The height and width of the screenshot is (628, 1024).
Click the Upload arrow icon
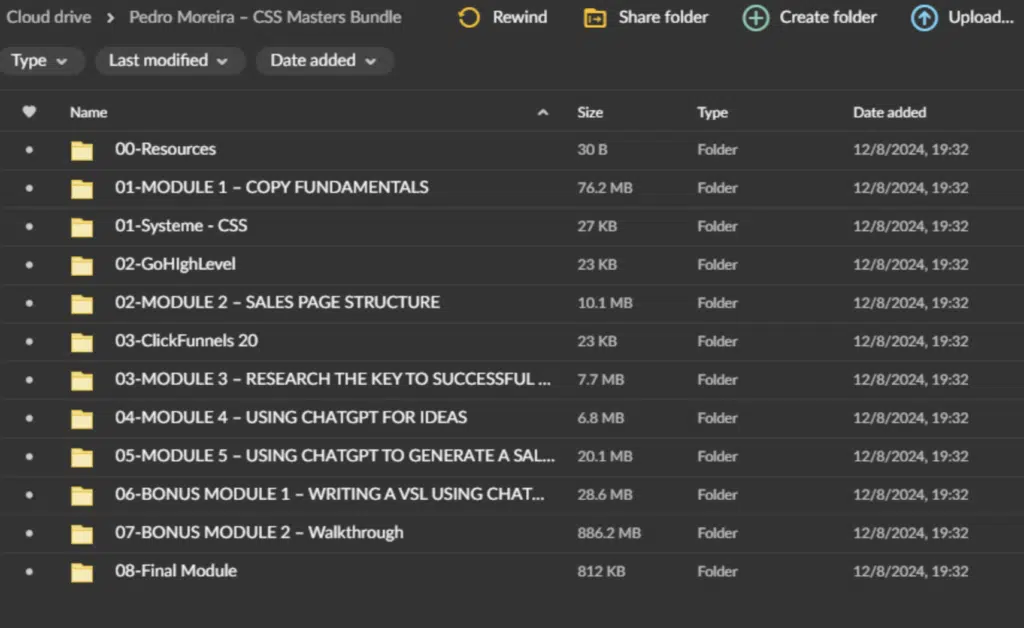924,18
